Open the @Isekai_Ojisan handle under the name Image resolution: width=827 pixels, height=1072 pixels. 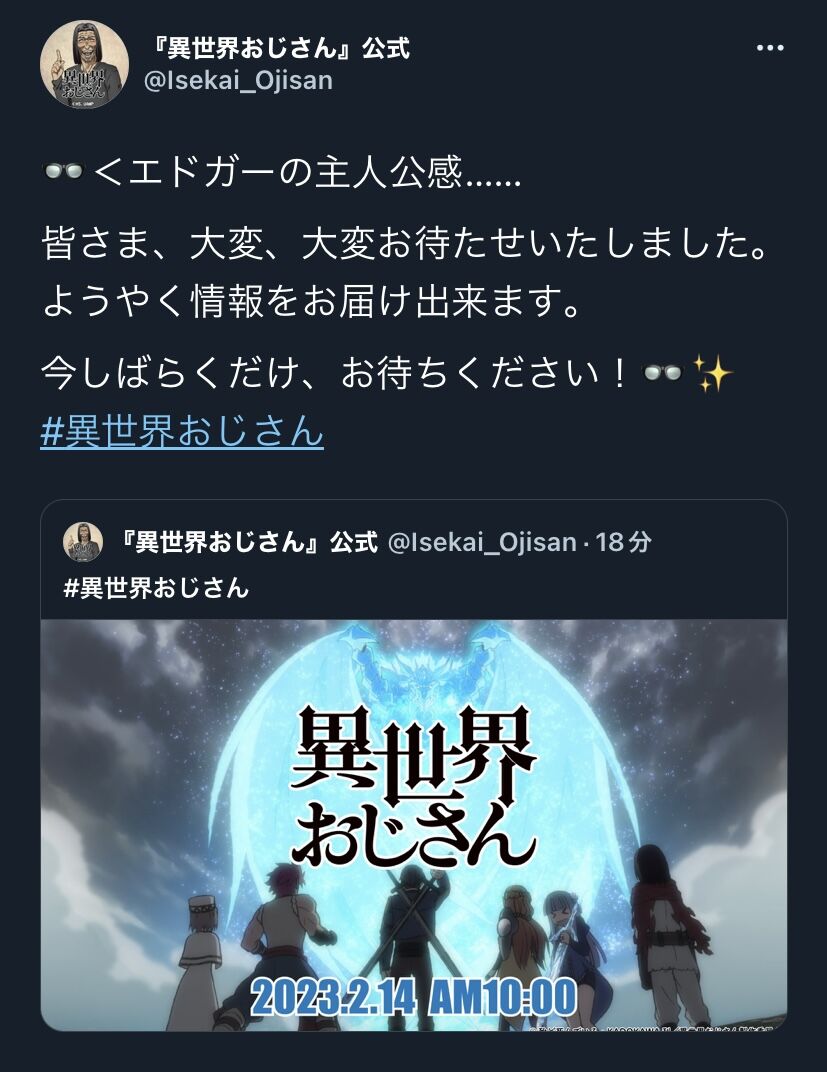tap(239, 81)
